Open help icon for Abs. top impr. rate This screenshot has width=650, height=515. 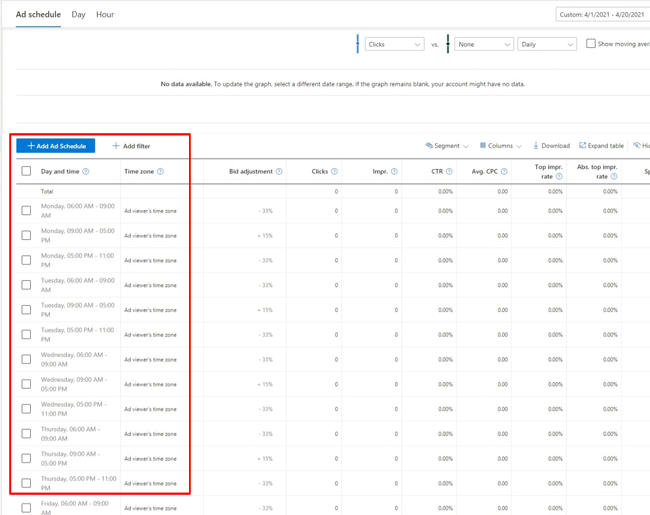point(614,176)
